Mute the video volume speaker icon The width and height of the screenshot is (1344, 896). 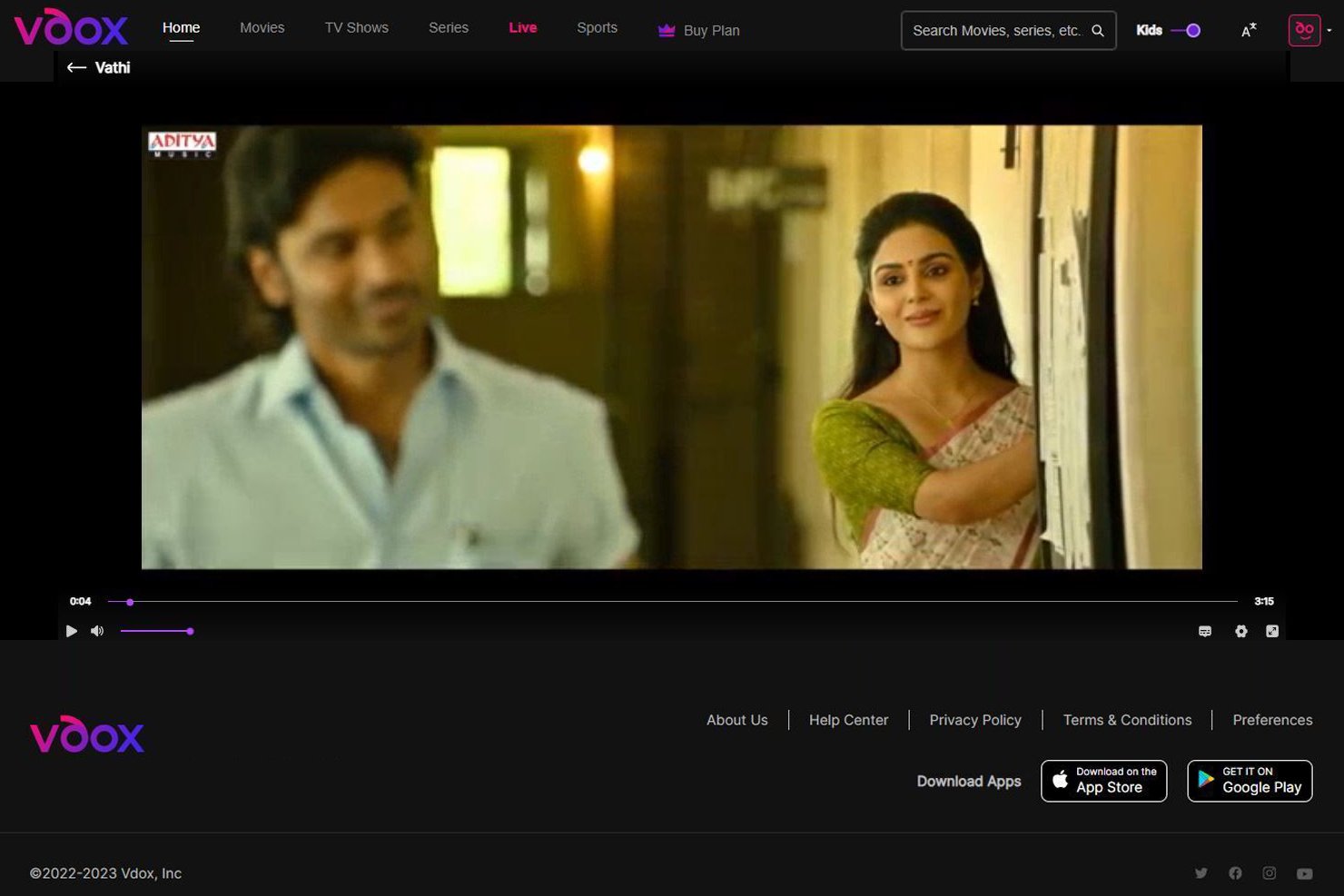97,631
